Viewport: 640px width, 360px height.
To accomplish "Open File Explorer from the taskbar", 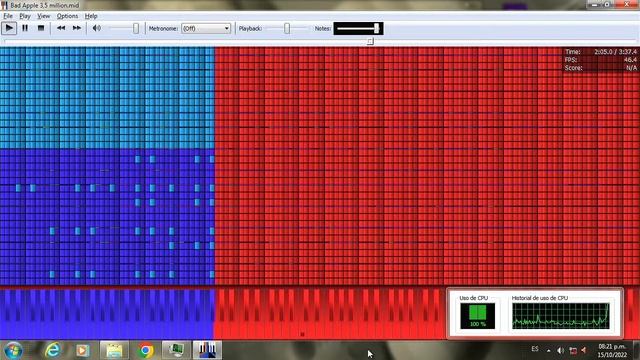I will click(114, 350).
